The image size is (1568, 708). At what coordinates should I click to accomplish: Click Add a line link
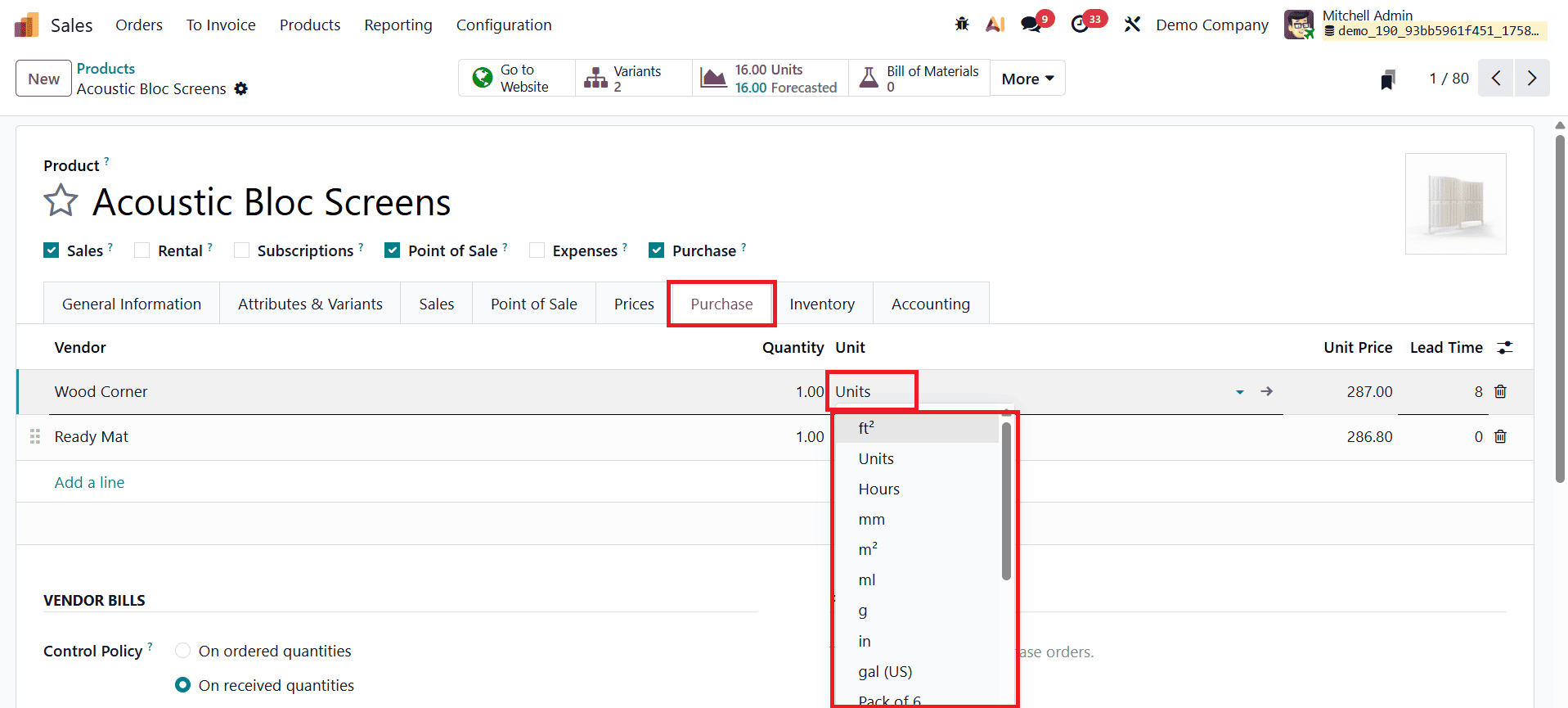tap(90, 483)
